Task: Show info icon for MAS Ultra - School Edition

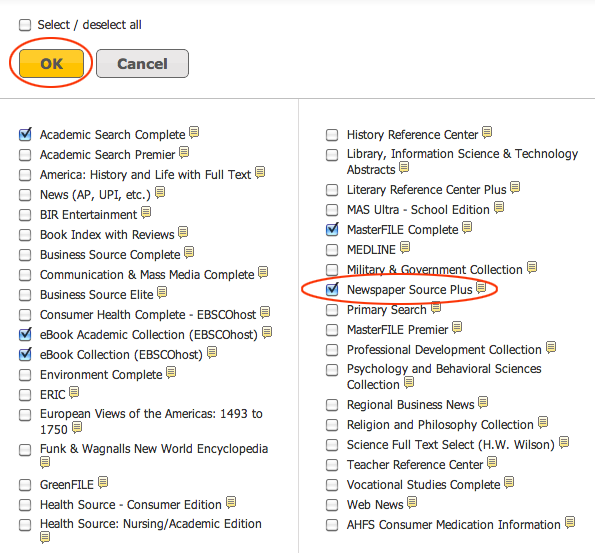Action: pos(499,208)
